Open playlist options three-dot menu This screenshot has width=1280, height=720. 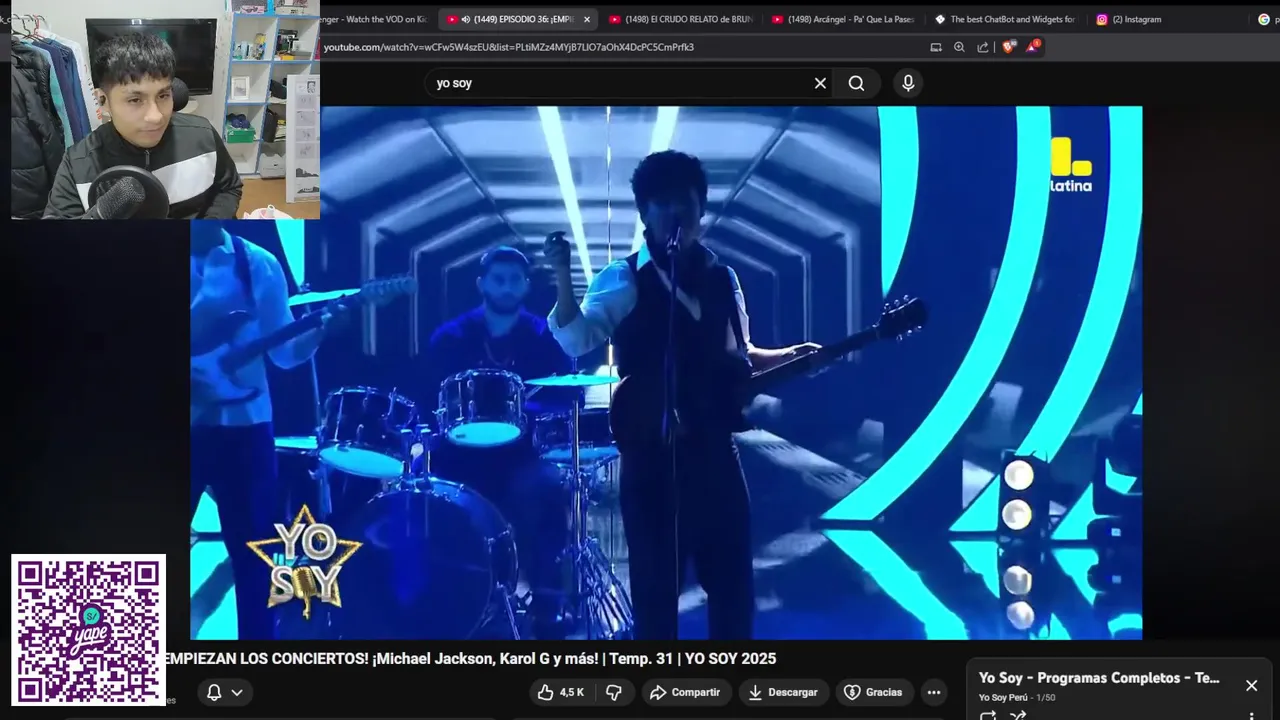(1251, 715)
